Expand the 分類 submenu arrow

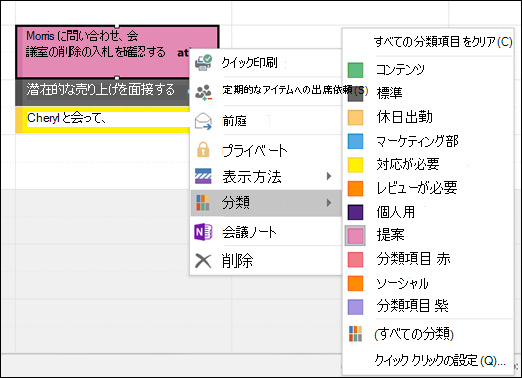tap(329, 202)
